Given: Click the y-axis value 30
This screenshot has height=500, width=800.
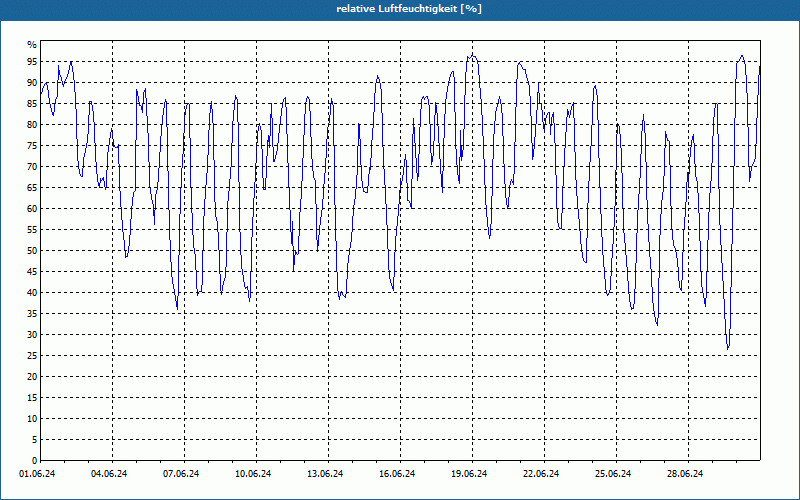Looking at the screenshot, I should (32, 335).
